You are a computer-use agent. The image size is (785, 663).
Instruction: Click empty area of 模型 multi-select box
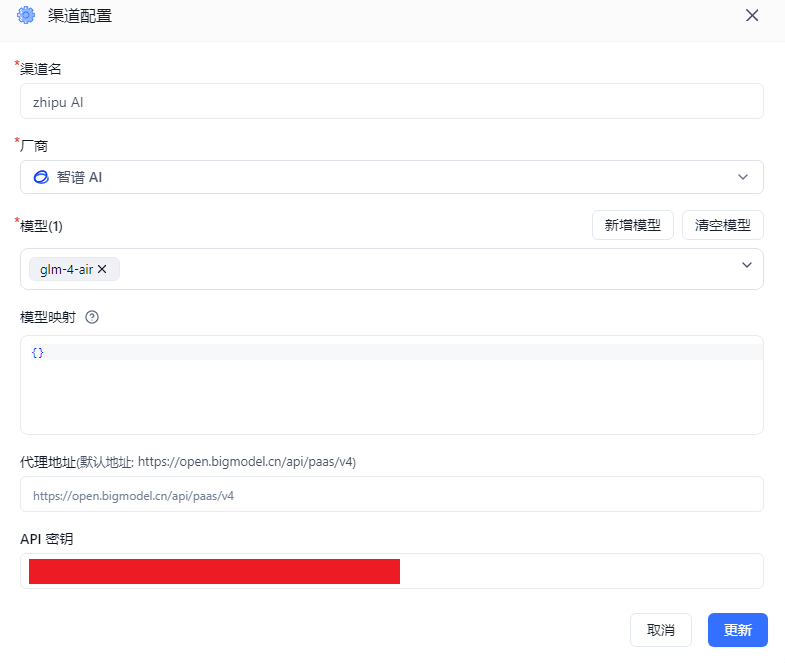click(x=420, y=269)
